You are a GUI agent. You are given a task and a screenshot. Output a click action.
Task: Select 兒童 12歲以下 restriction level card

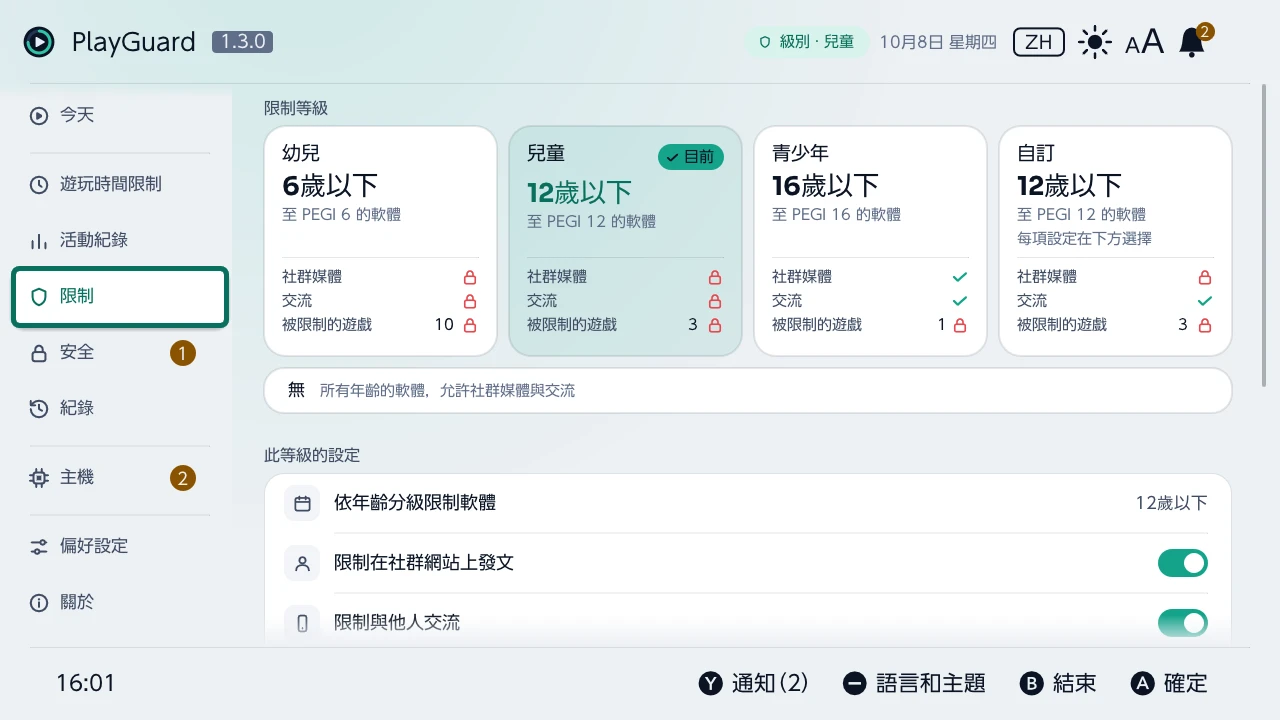click(625, 241)
